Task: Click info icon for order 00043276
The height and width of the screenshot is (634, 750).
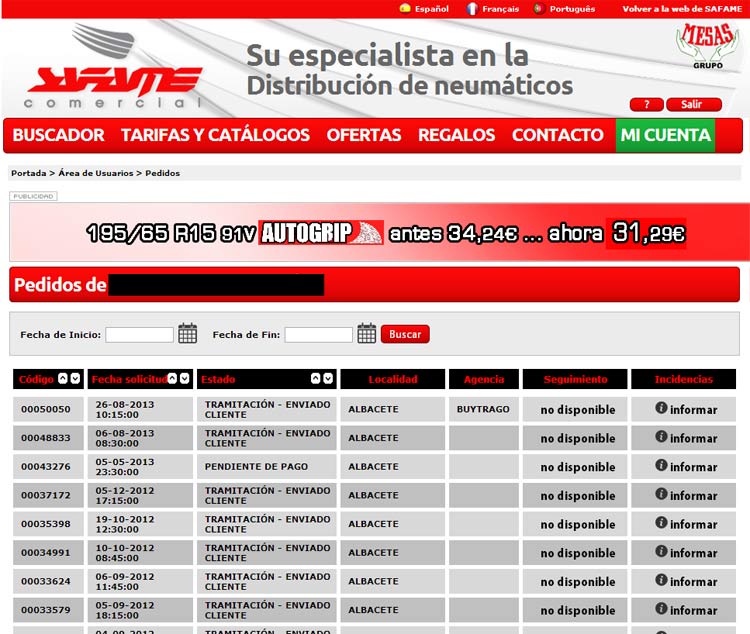Action: coord(661,465)
